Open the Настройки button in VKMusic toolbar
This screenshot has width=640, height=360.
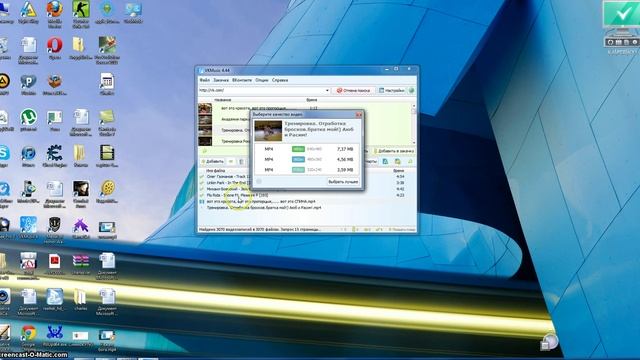(391, 90)
